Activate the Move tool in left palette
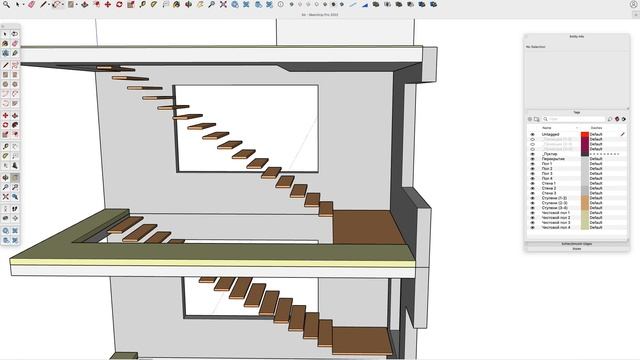Image resolution: width=640 pixels, height=360 pixels. (5, 116)
